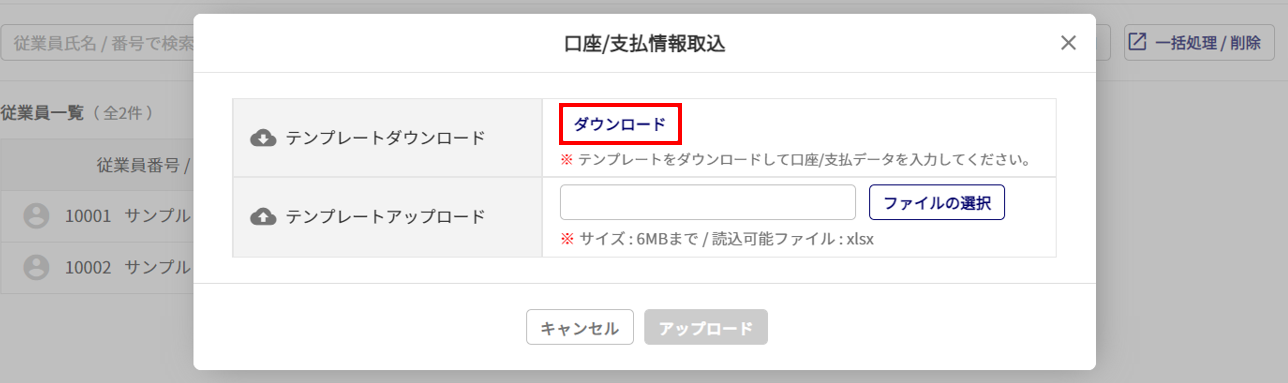Image resolution: width=1288 pixels, height=383 pixels.
Task: Select employee row 10002 サンプル
Action: pos(97,267)
